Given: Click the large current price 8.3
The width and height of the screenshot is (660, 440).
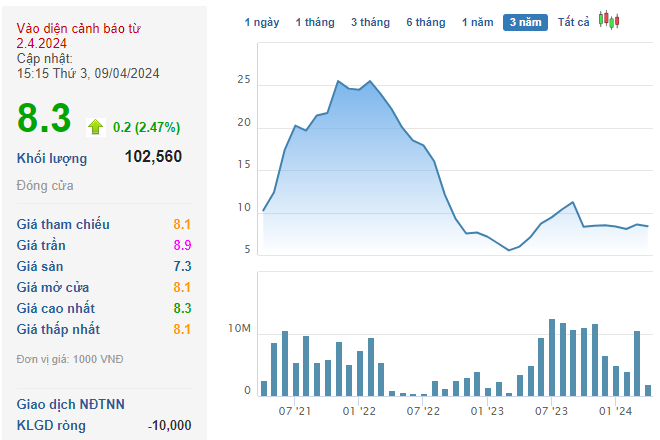Looking at the screenshot, I should click(x=44, y=119).
